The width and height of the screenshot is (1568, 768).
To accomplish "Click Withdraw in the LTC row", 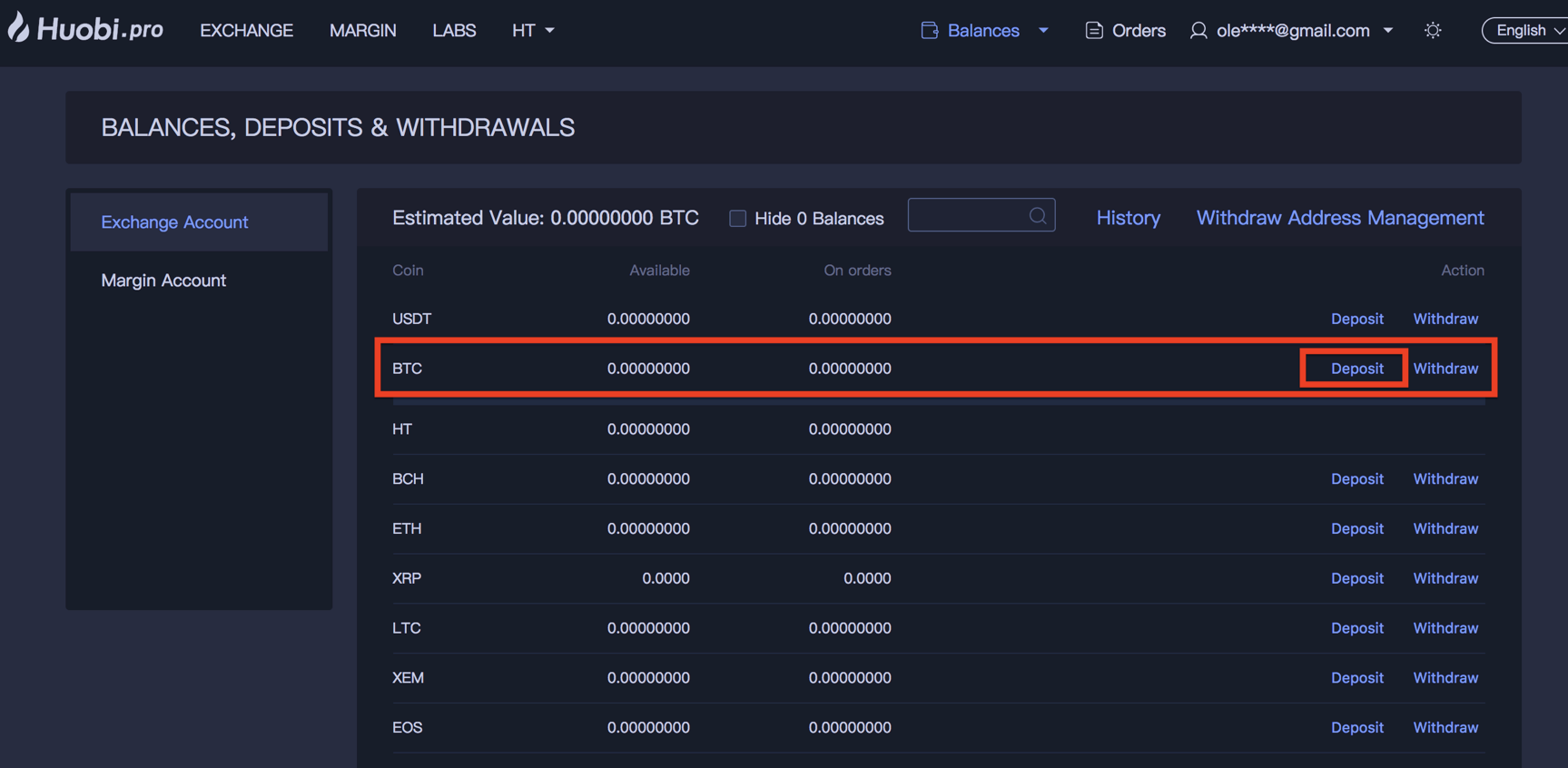I will [1445, 628].
